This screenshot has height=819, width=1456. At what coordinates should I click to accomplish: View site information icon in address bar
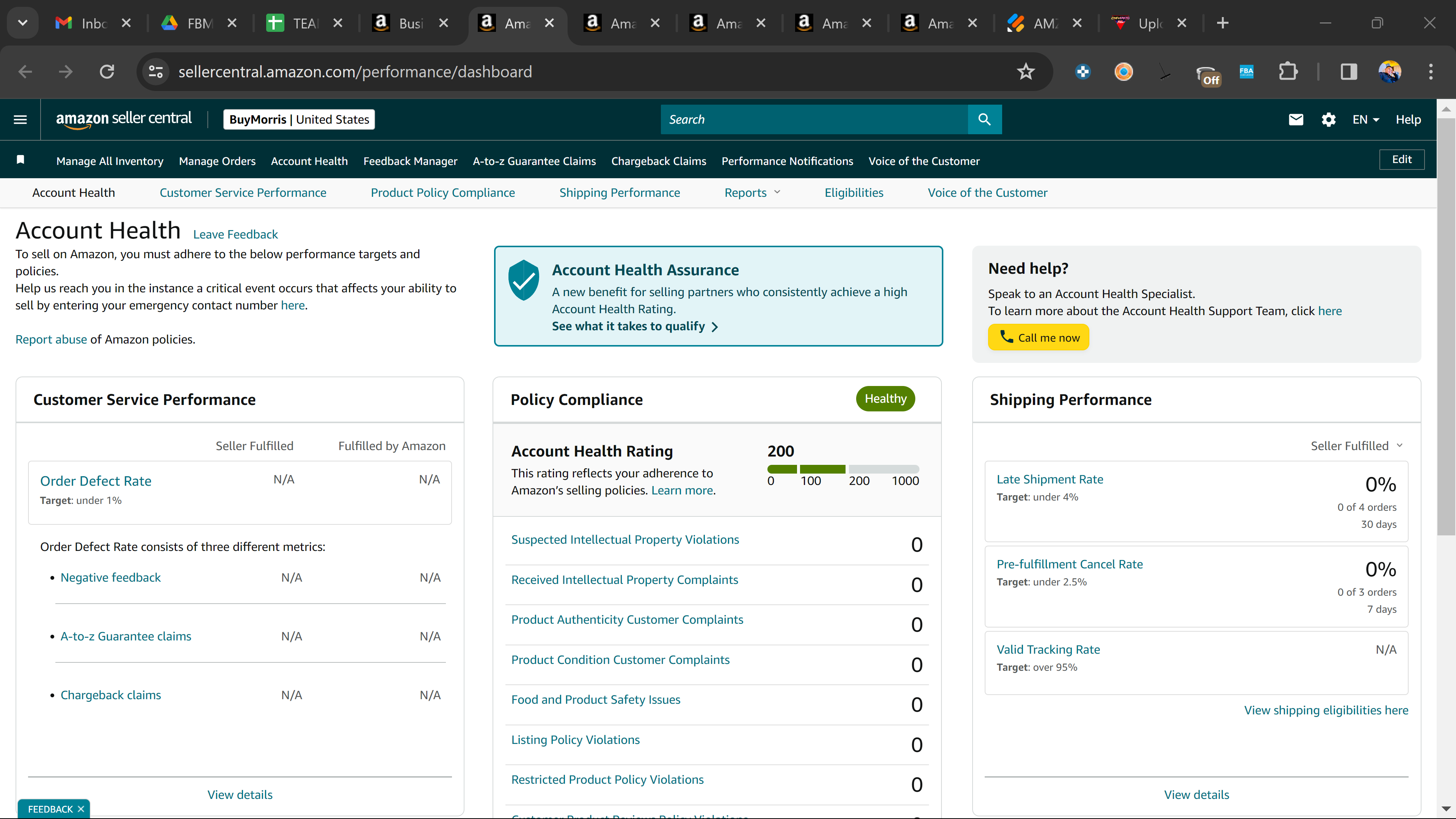point(155,72)
